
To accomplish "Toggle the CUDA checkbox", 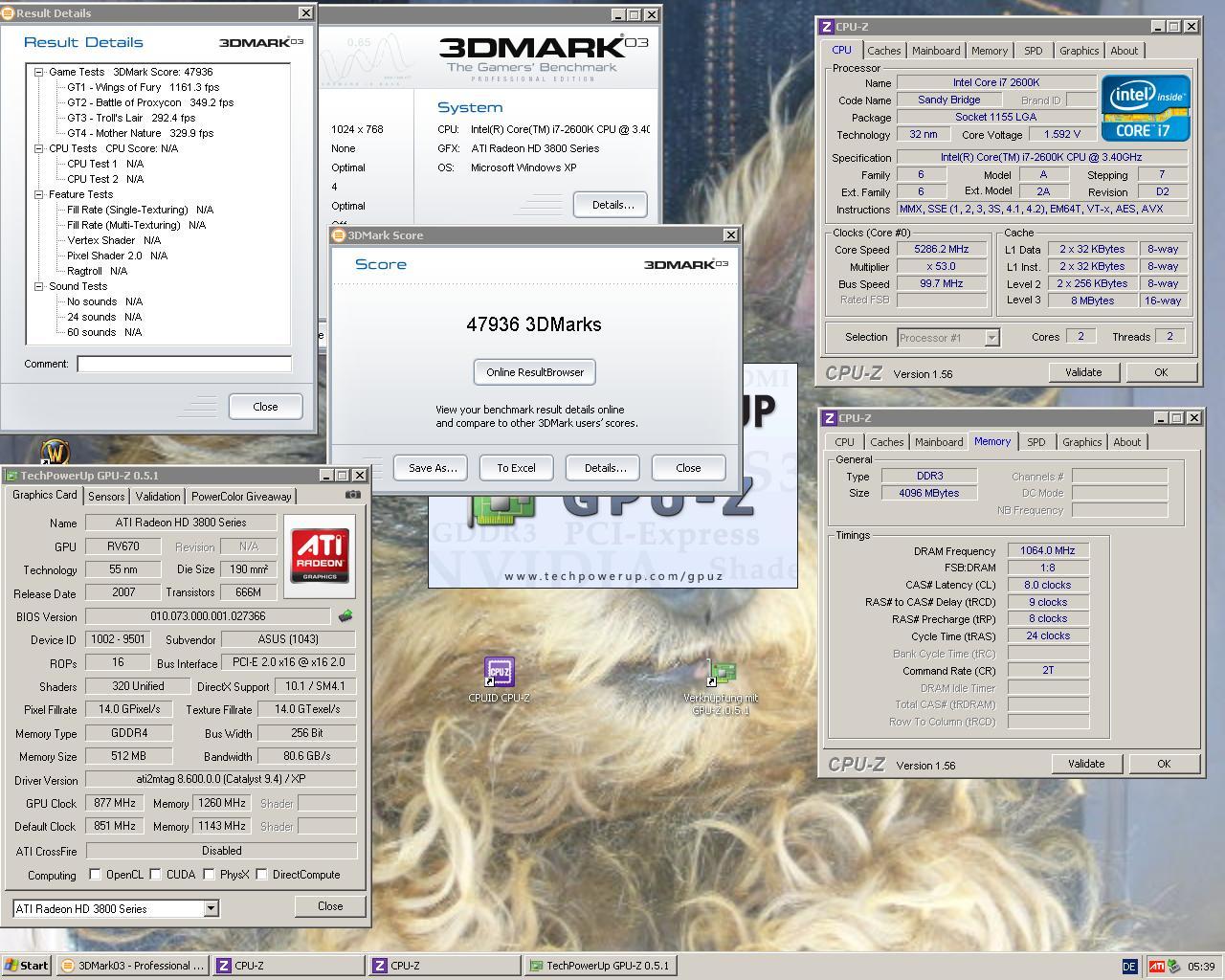I will tap(155, 874).
